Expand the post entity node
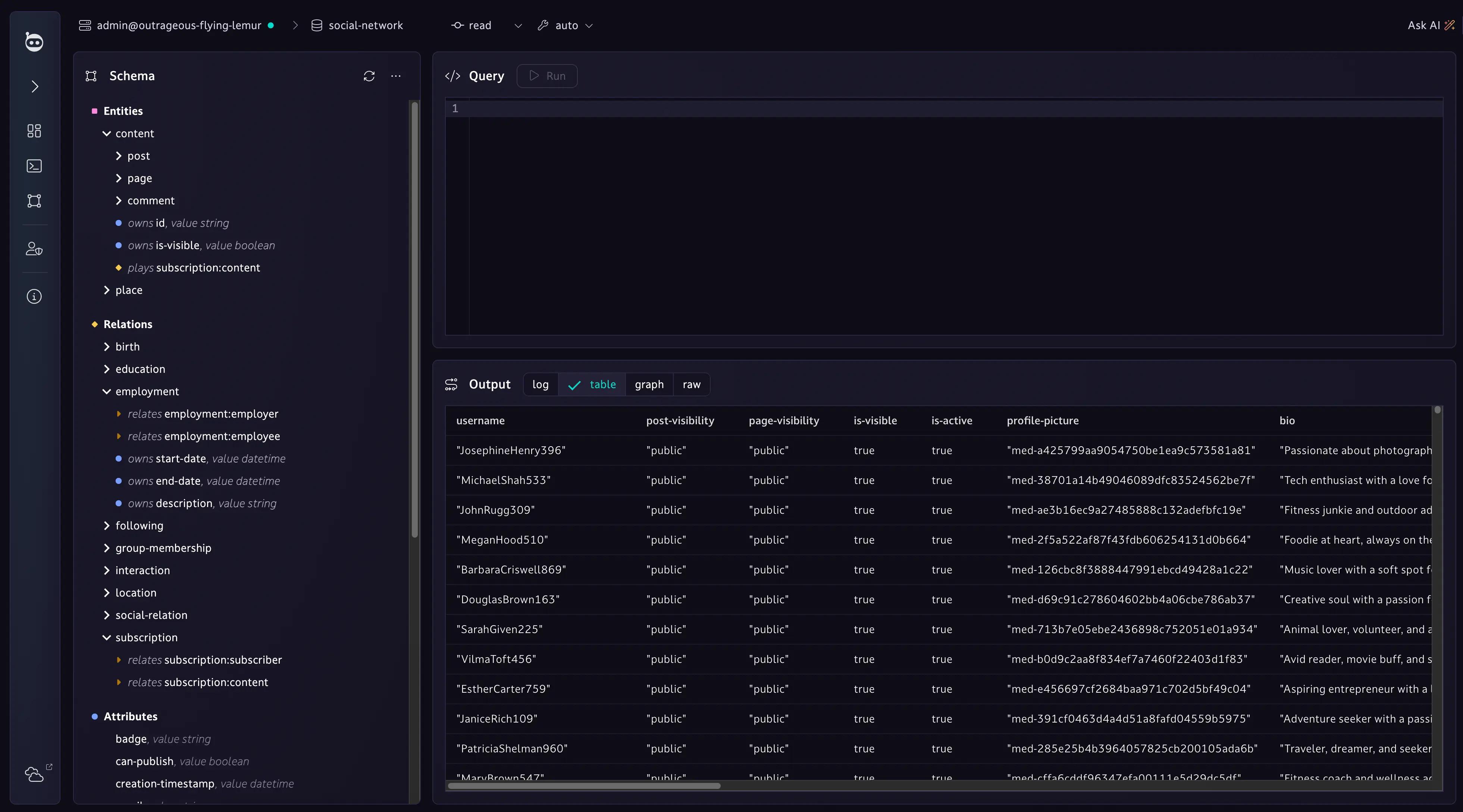Viewport: 1463px width, 812px height. [x=118, y=155]
